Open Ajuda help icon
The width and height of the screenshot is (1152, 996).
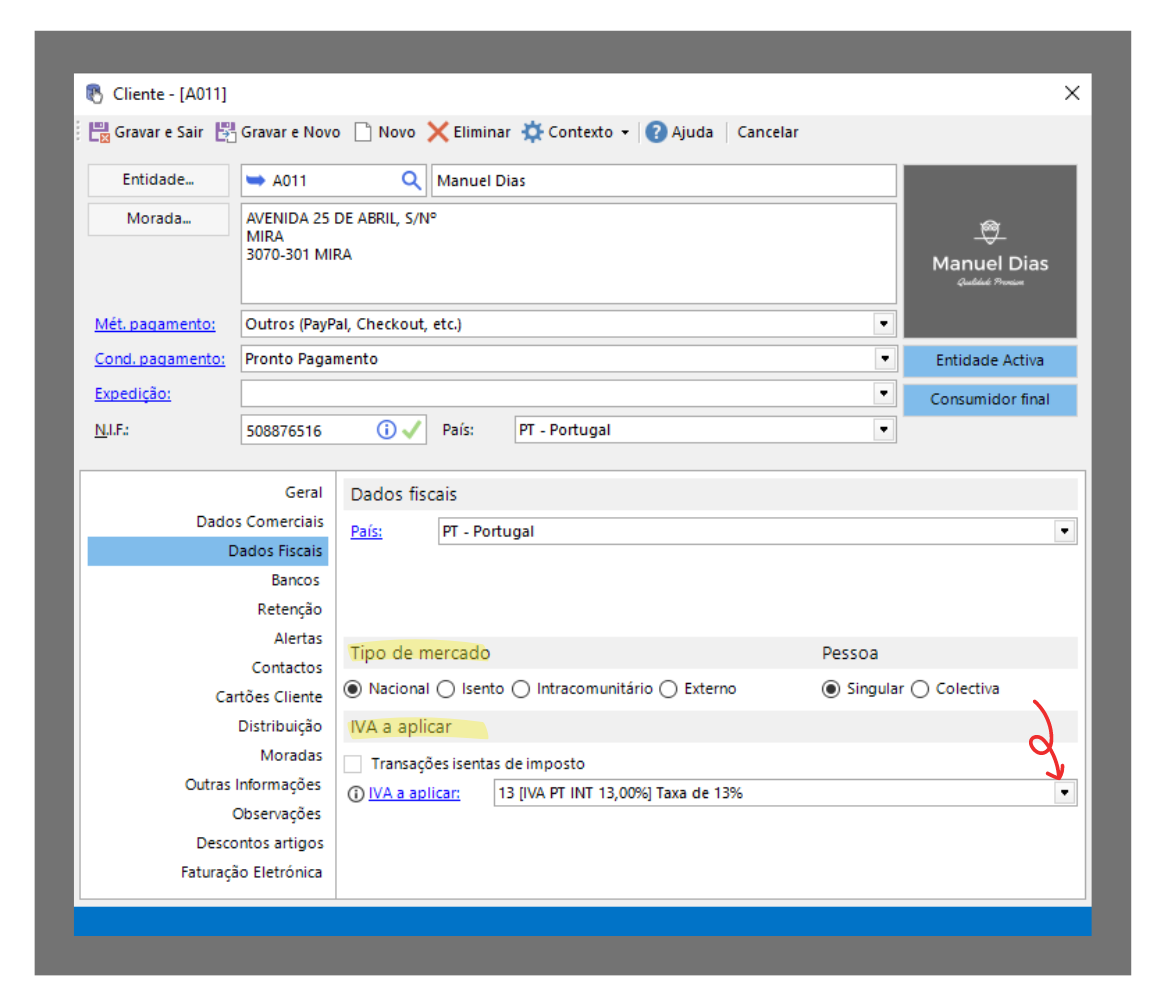pos(656,132)
